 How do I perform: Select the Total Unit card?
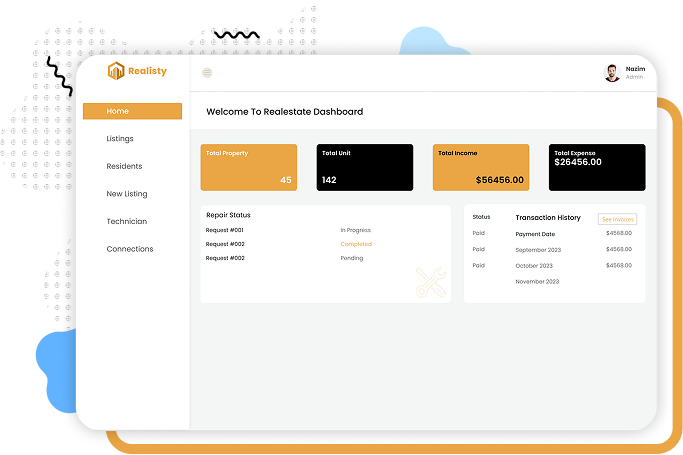[x=364, y=167]
